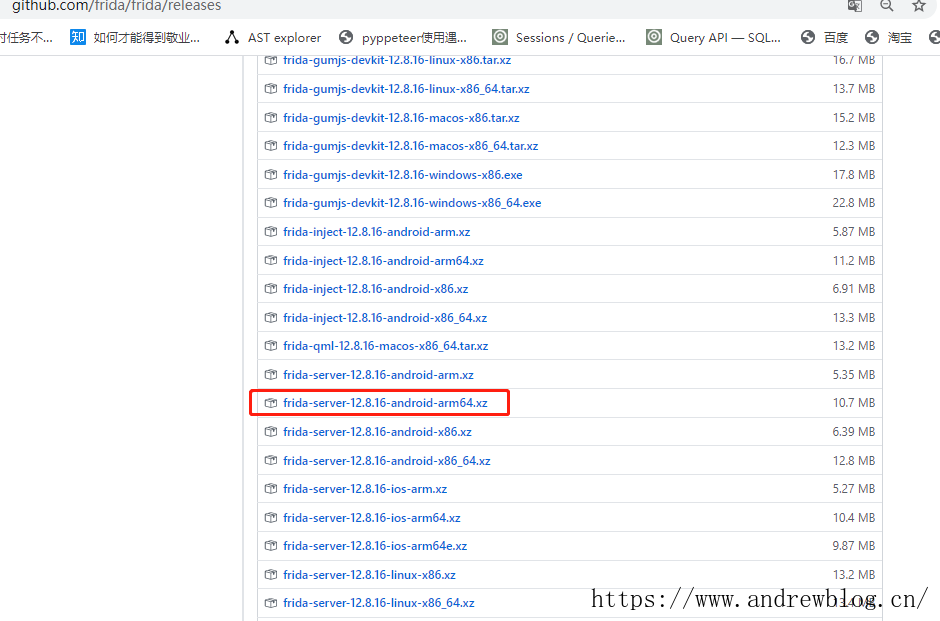Image resolution: width=940 pixels, height=621 pixels.
Task: Click the github.com/frida/frida/releases address bar
Action: pos(117,6)
